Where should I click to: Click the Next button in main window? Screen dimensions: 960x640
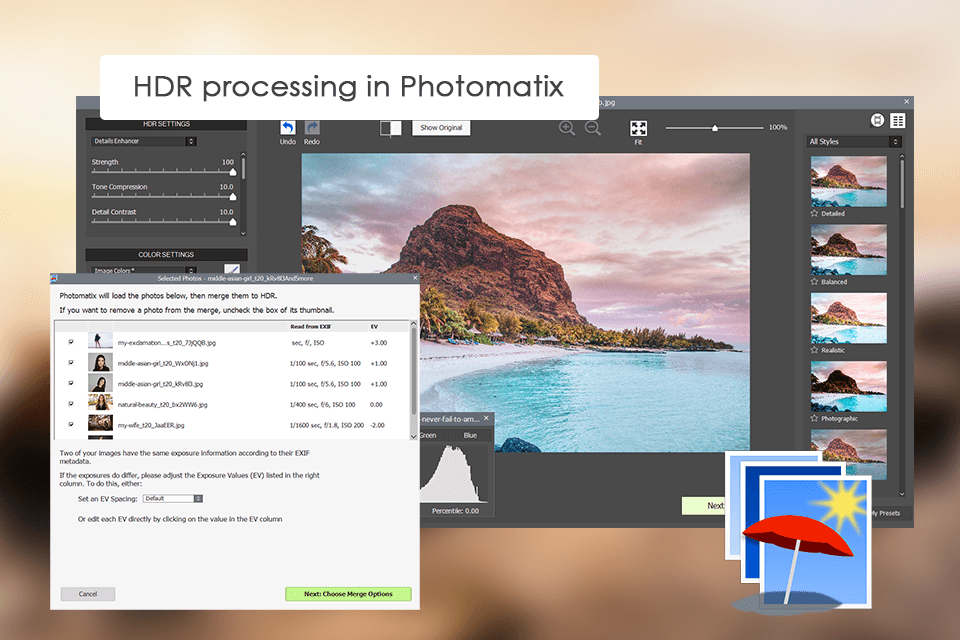pos(704,506)
